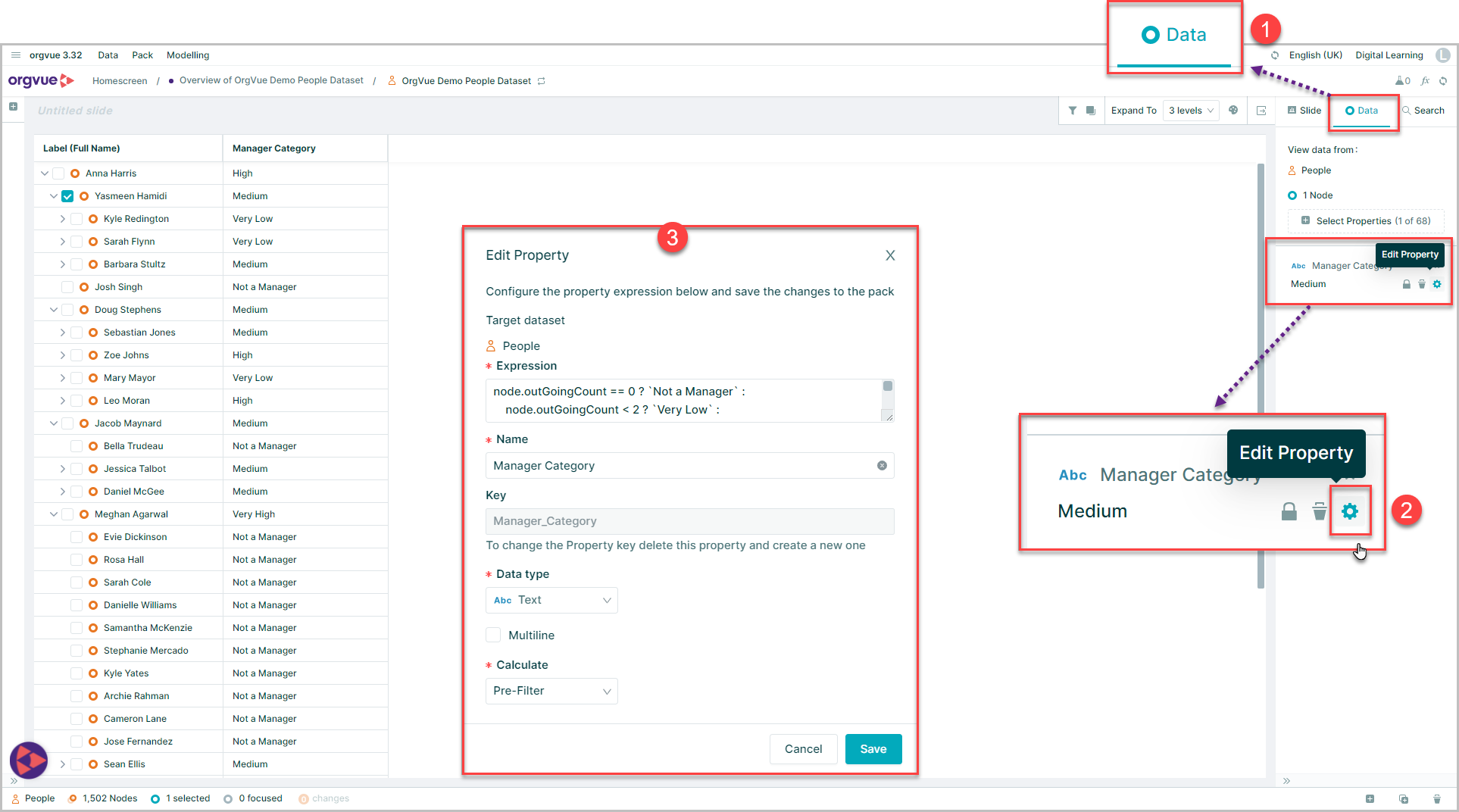Open the filter funnel tool
Screen dimensions: 1459x812
1073,111
